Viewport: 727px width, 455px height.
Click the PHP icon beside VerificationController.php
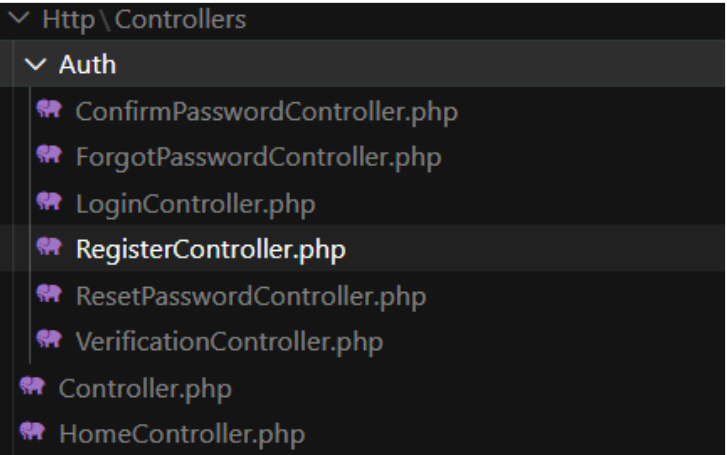pyautogui.click(x=46, y=342)
